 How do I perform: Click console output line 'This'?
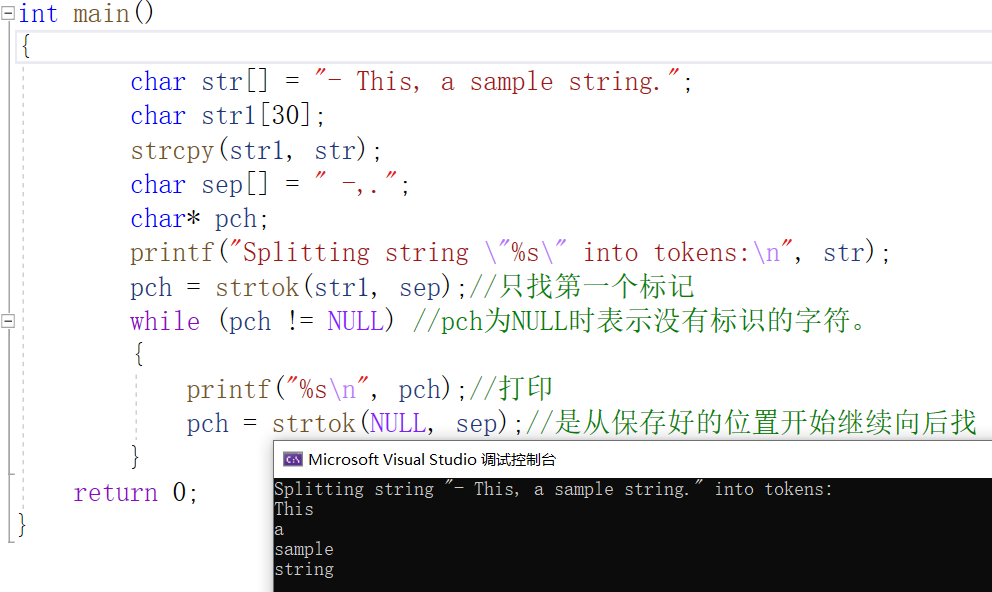pyautogui.click(x=294, y=509)
